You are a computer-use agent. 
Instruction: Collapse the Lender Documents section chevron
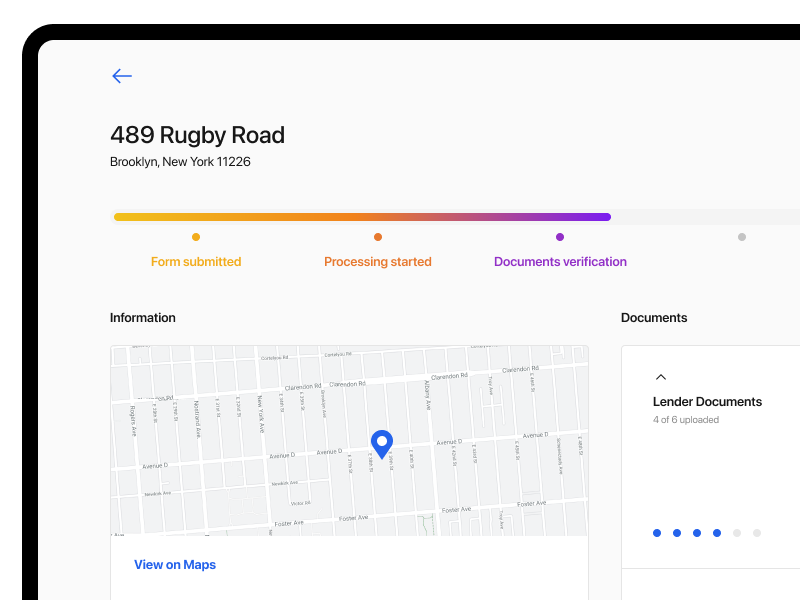coord(660,377)
